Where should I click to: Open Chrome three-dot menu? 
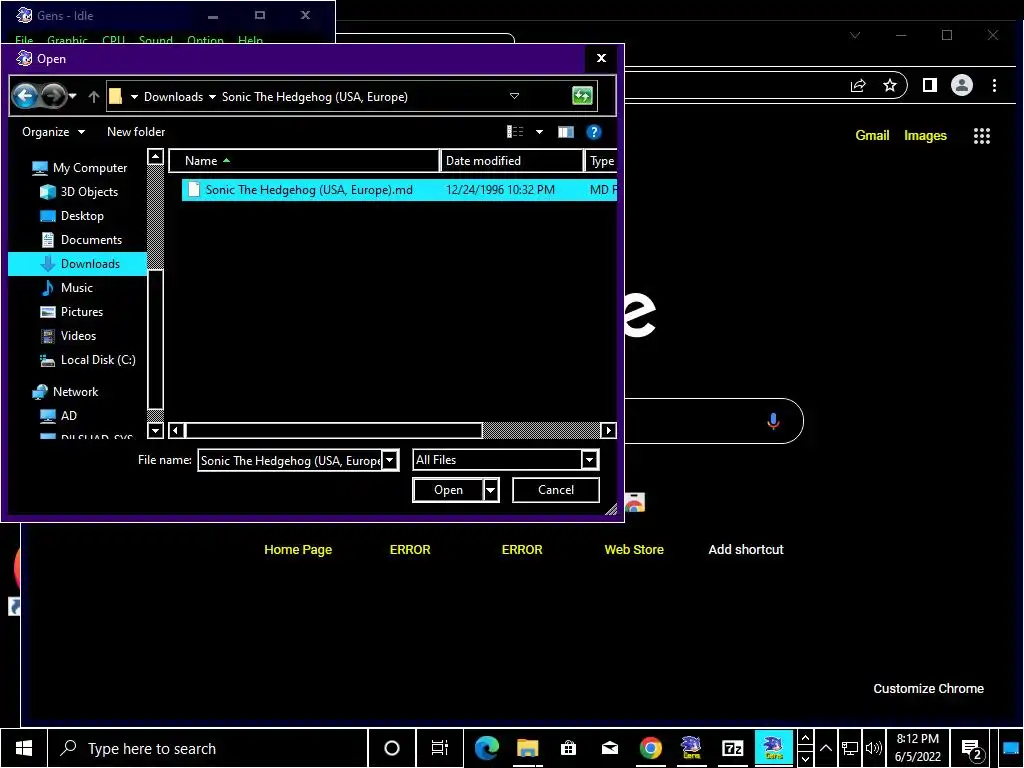click(994, 85)
